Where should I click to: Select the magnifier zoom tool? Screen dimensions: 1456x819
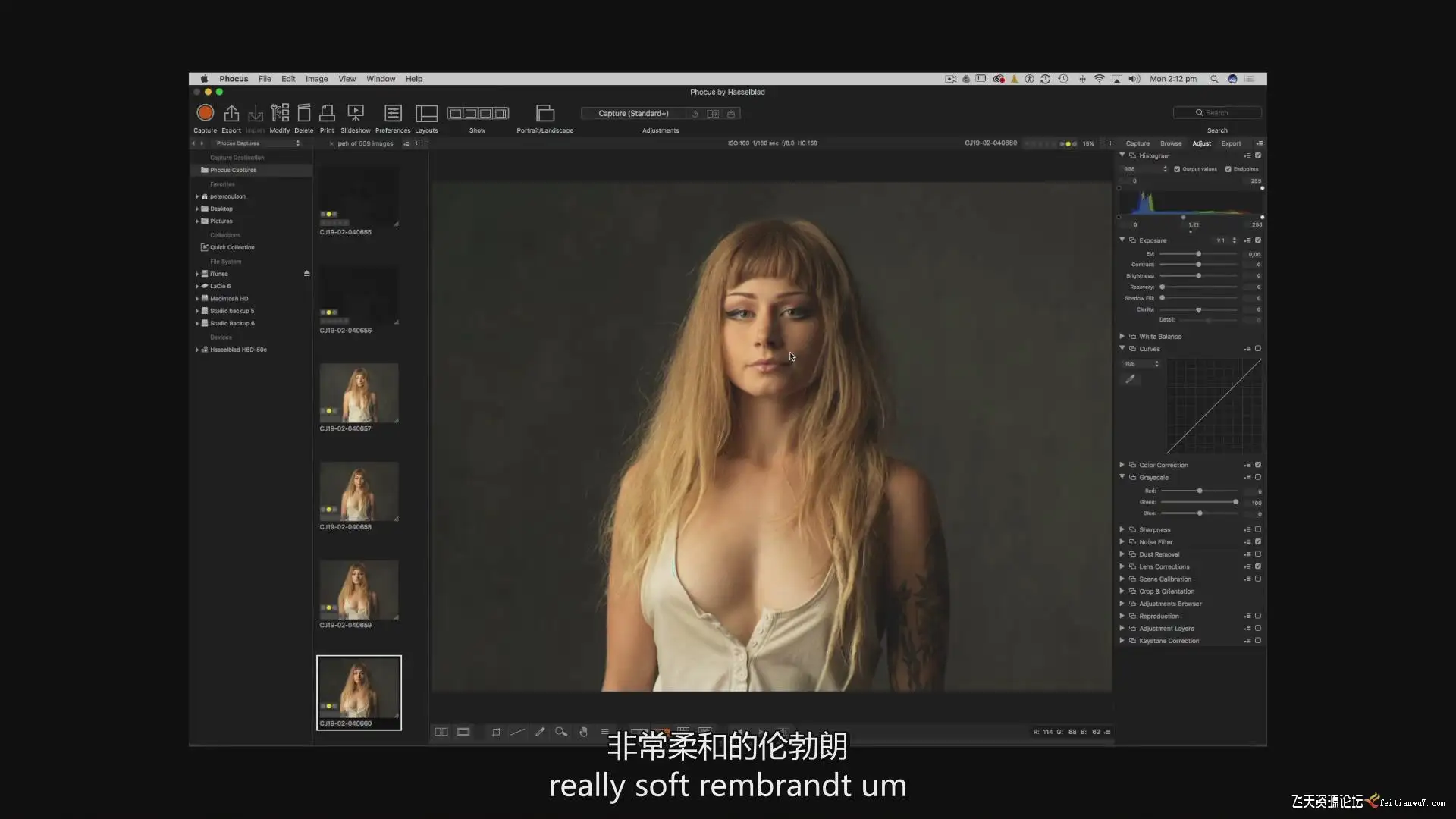pos(561,732)
